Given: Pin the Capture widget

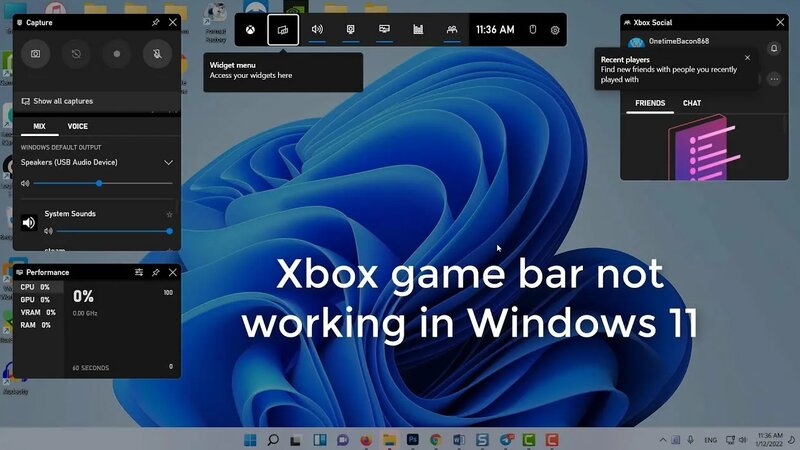Looking at the screenshot, I should point(156,22).
